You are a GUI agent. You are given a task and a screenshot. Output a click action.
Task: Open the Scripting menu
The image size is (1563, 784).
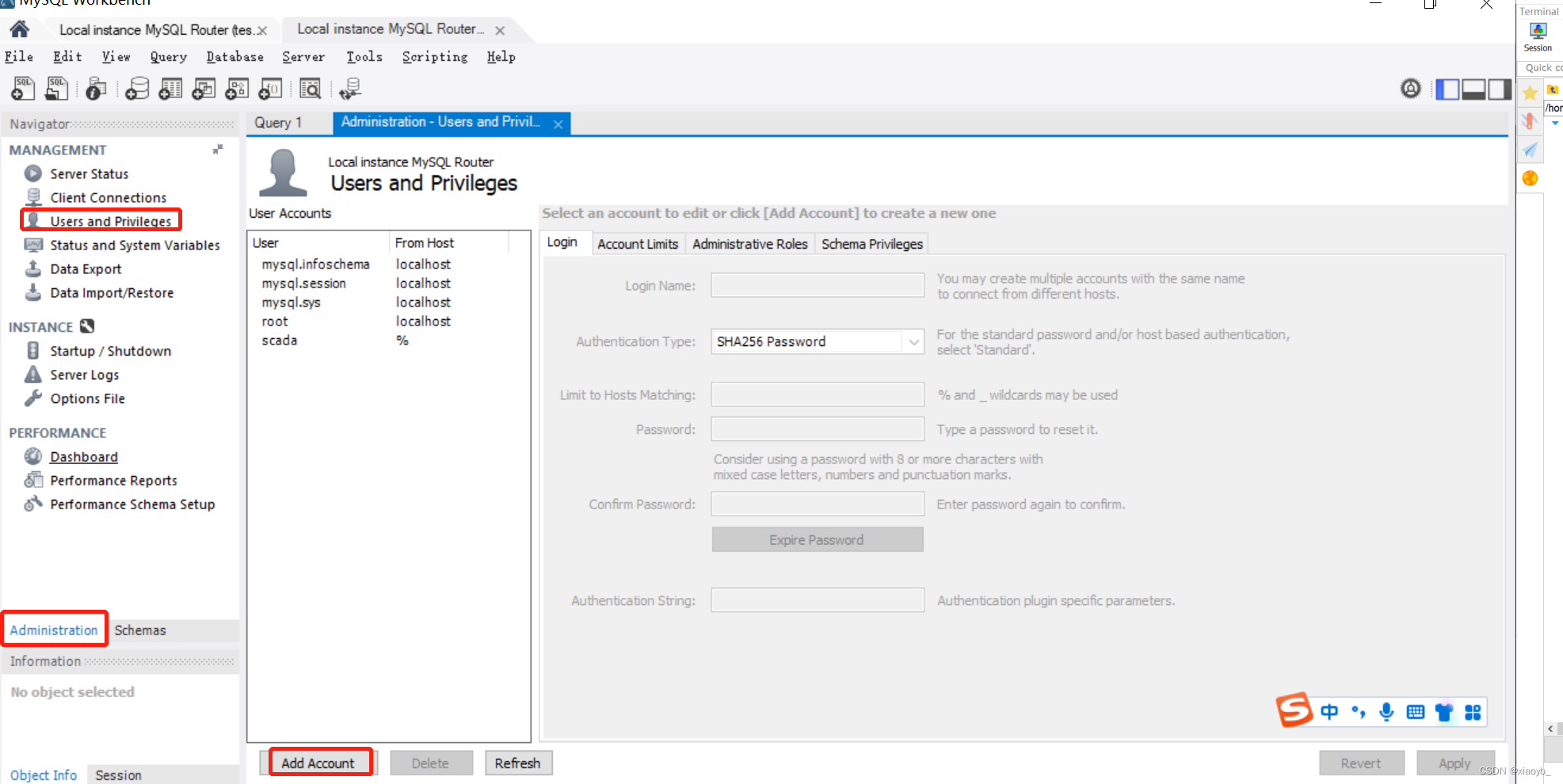pyautogui.click(x=435, y=56)
